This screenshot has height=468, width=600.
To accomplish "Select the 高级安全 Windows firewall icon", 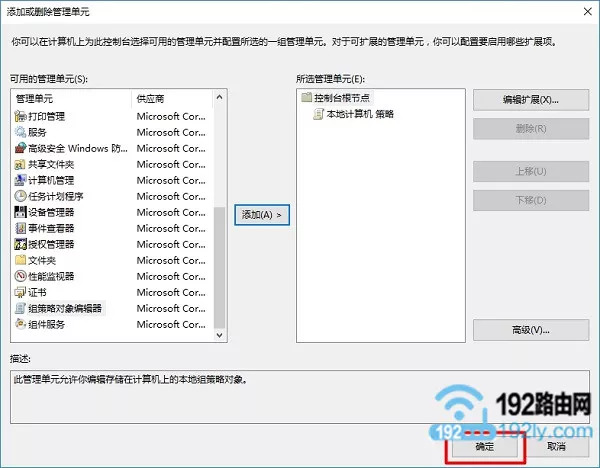I will pyautogui.click(x=20, y=148).
